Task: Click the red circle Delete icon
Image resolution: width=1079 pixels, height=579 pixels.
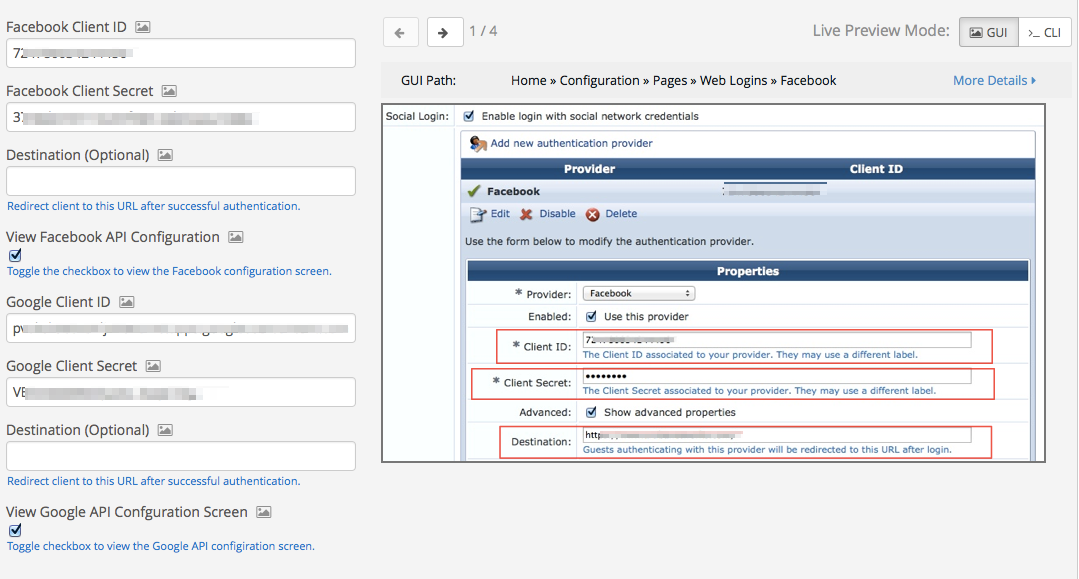Action: [592, 214]
